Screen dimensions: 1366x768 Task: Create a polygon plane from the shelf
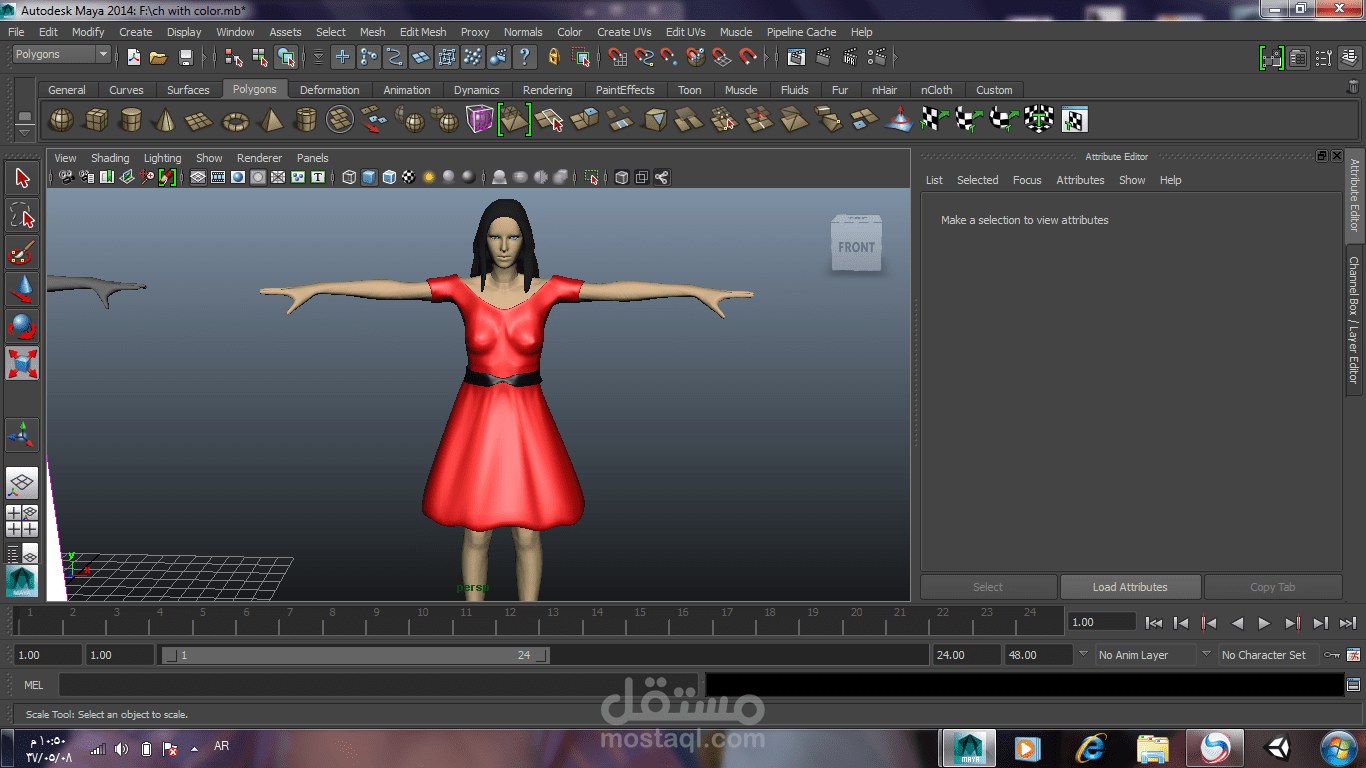pyautogui.click(x=200, y=120)
